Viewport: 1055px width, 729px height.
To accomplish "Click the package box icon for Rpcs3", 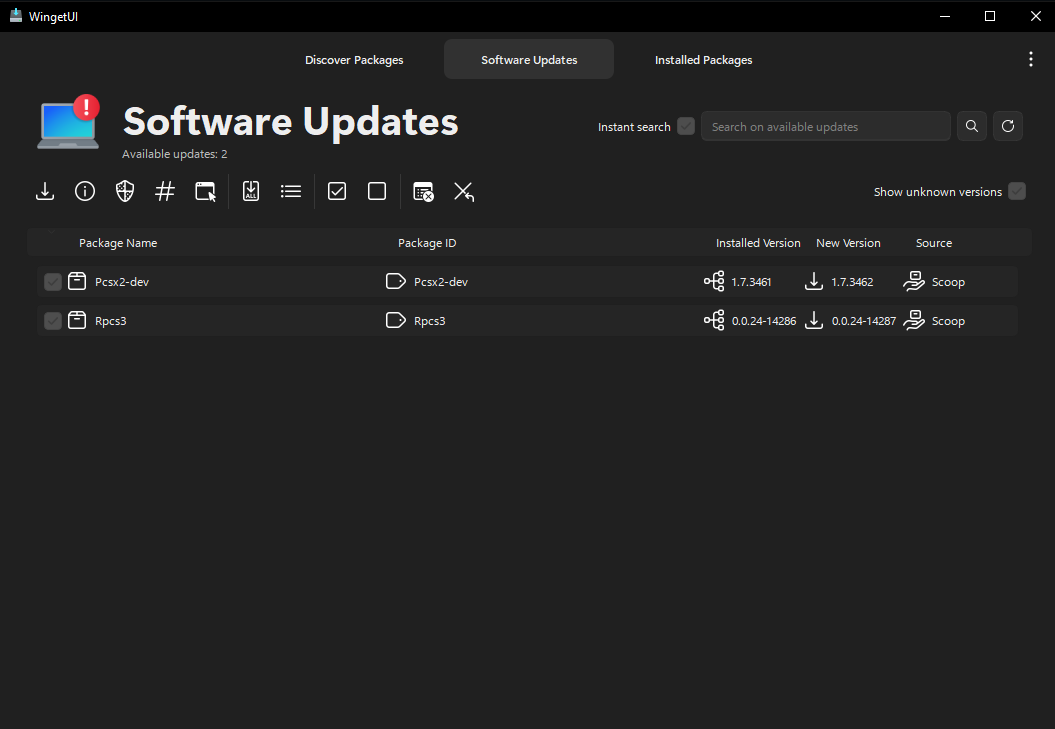I will 77,320.
